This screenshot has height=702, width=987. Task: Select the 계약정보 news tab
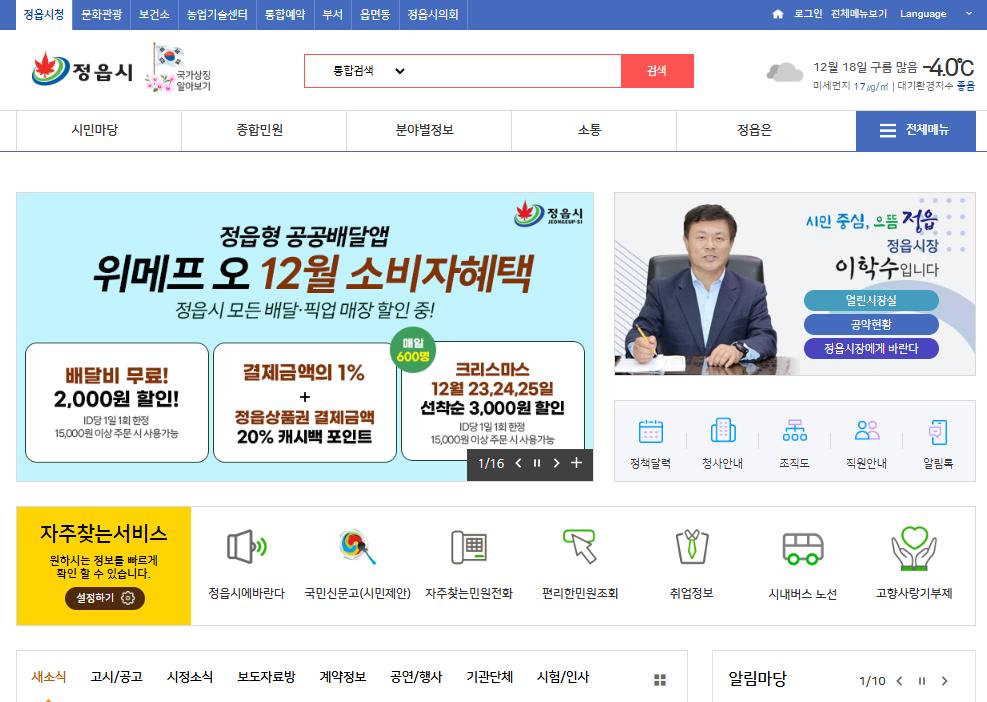click(343, 677)
